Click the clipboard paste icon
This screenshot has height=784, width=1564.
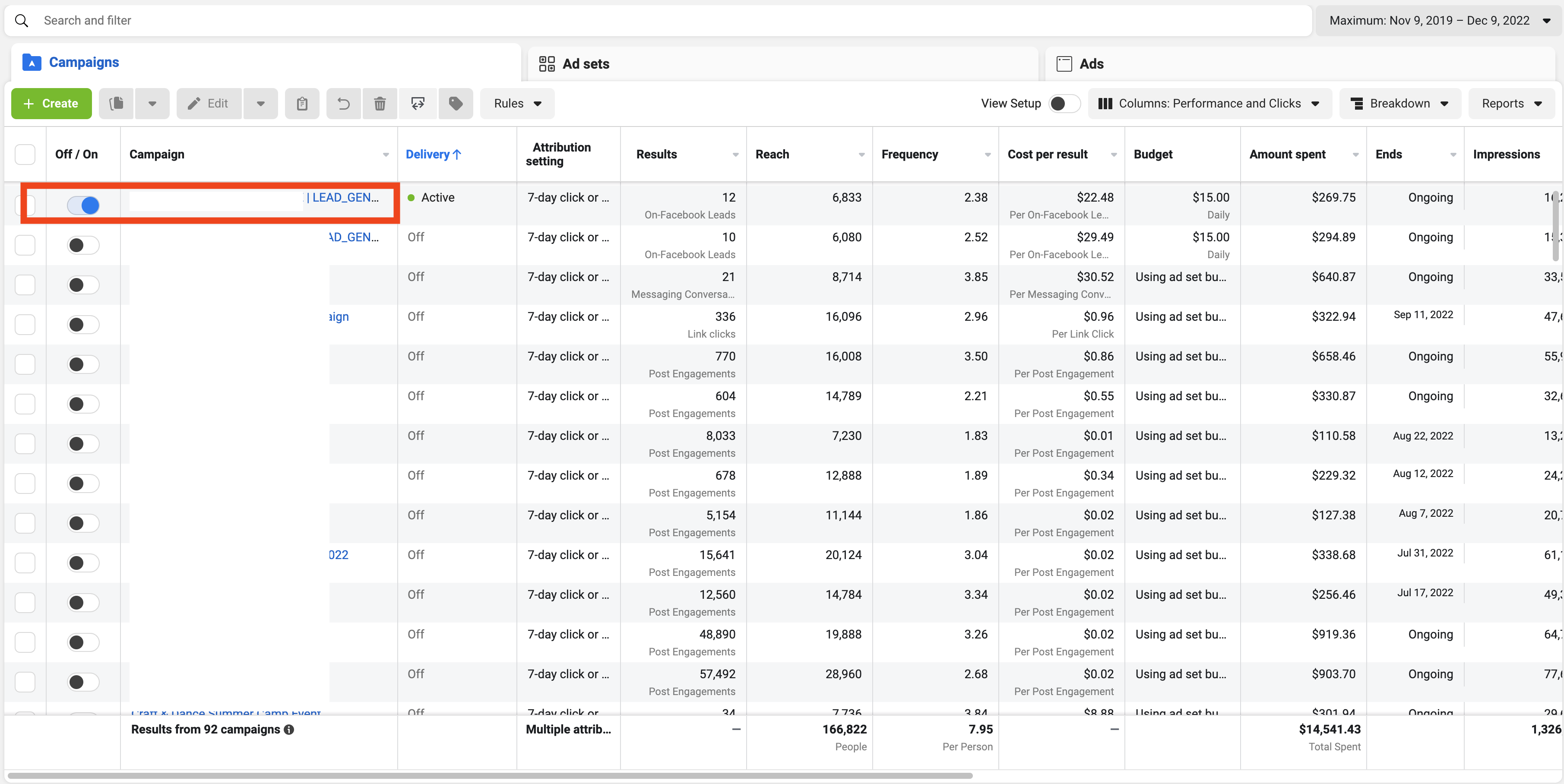[x=302, y=104]
